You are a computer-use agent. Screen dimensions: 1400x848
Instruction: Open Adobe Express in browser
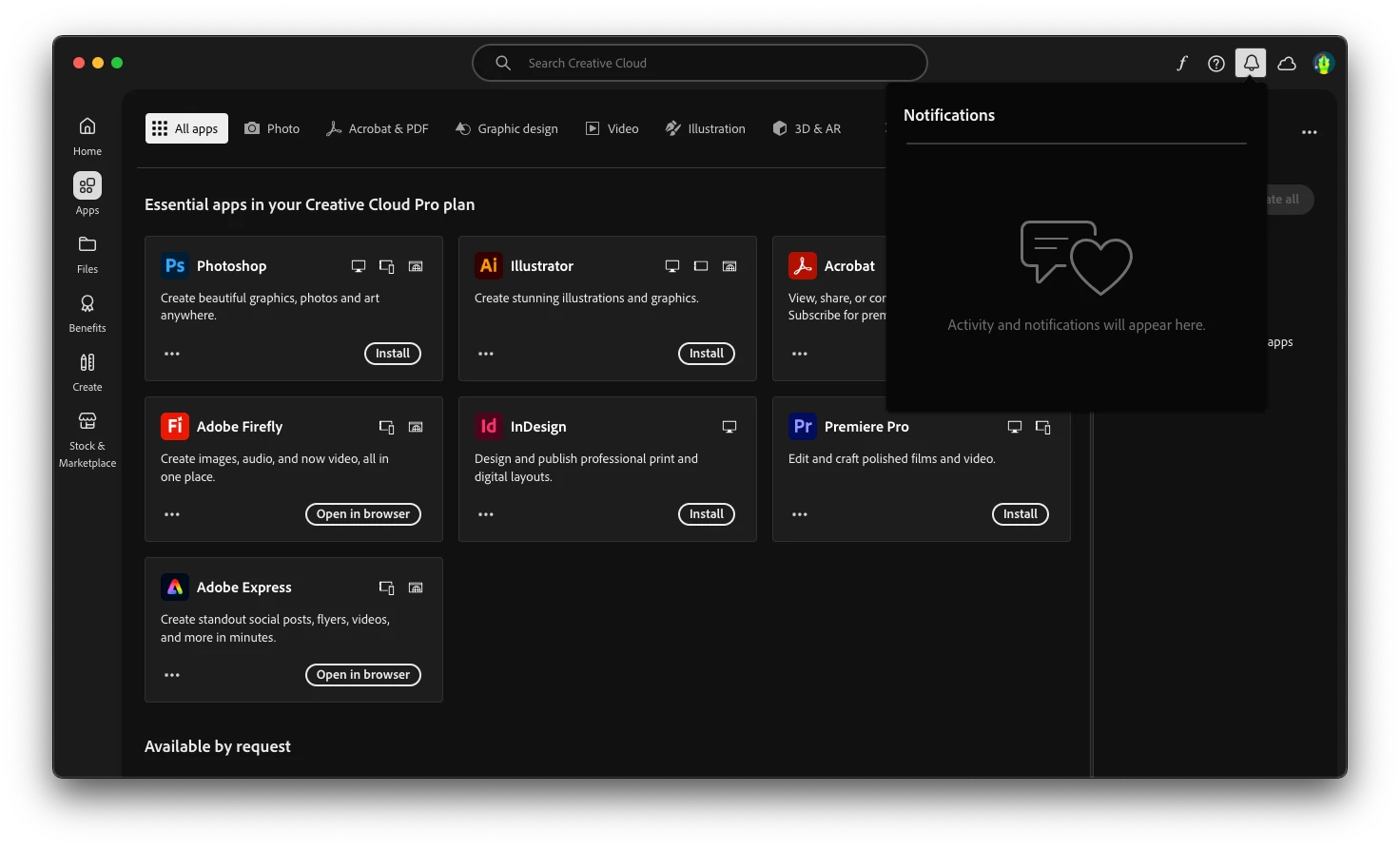click(363, 675)
